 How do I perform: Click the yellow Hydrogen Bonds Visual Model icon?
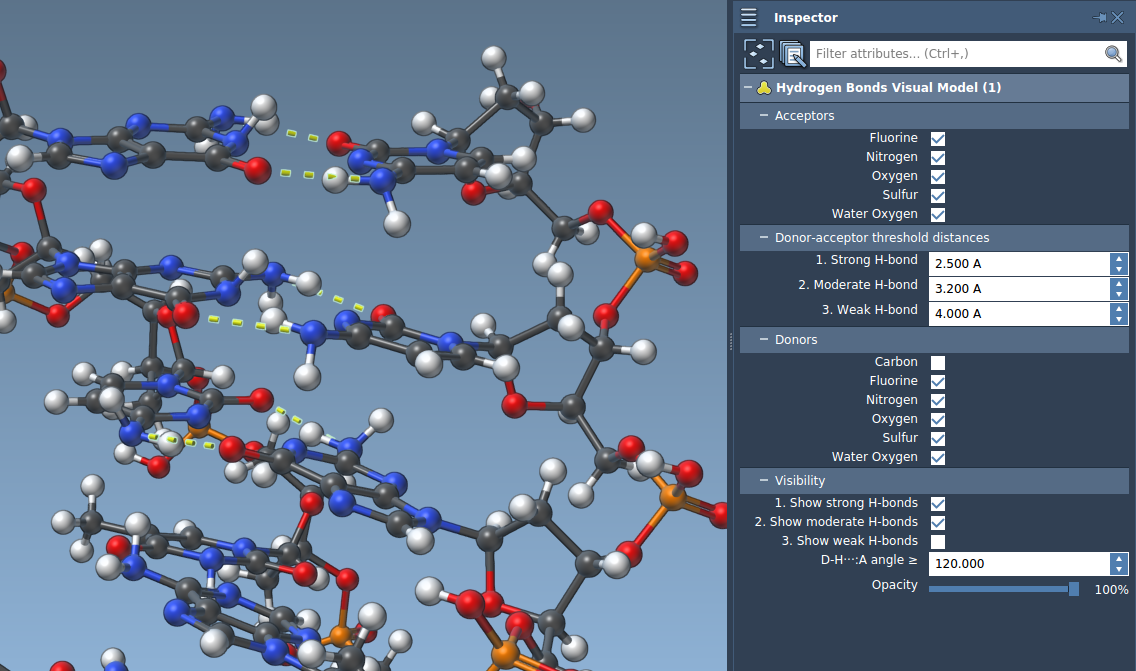click(x=764, y=88)
